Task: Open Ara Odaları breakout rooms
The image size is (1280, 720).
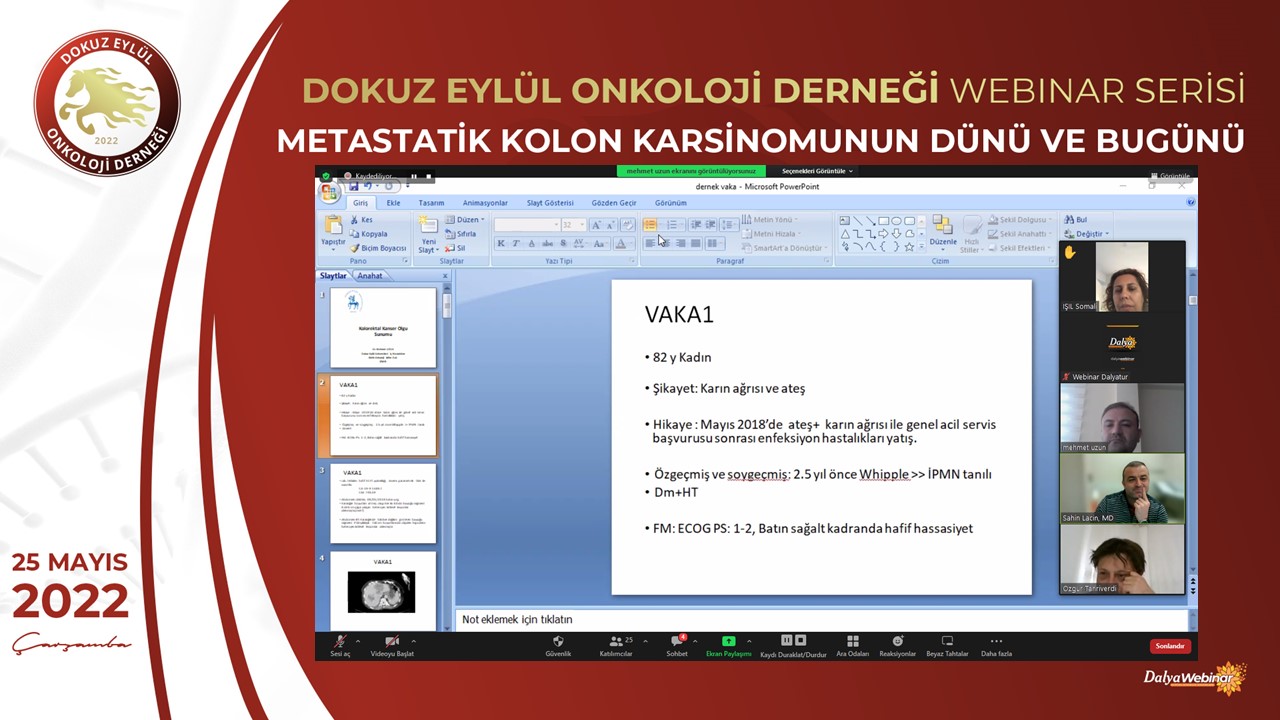Action: [853, 642]
